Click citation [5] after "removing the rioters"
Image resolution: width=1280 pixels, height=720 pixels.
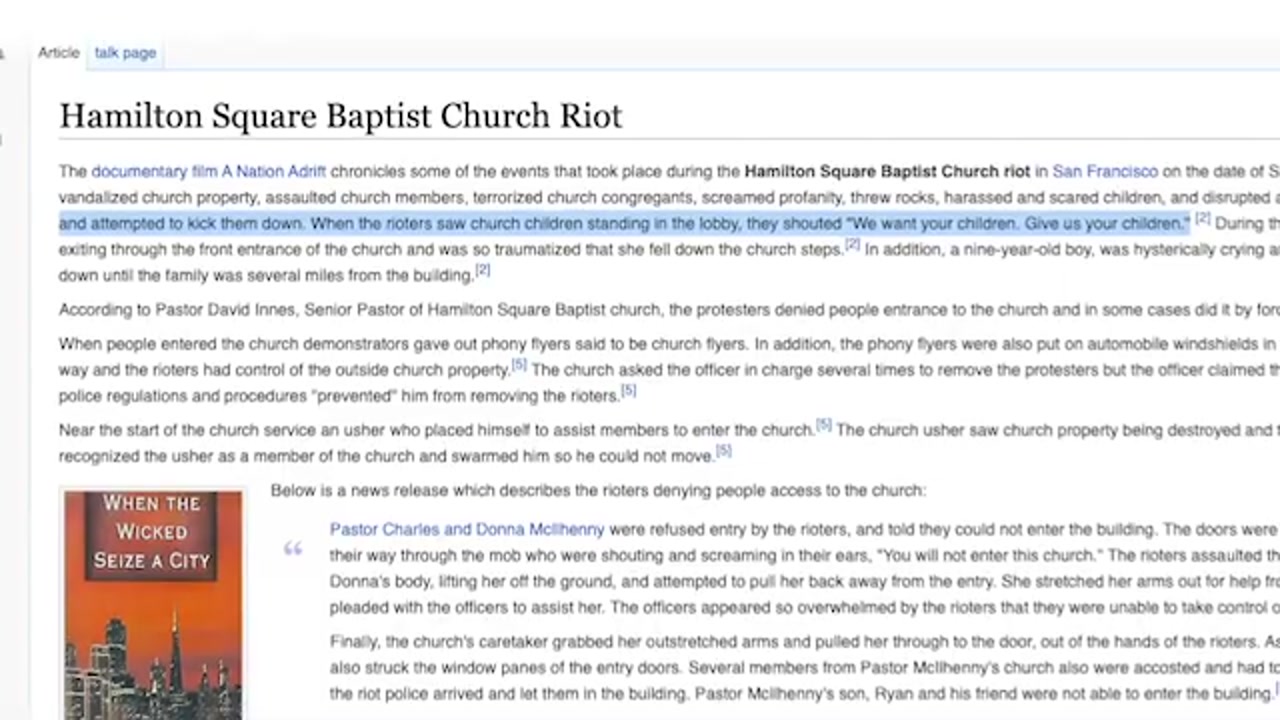(628, 391)
